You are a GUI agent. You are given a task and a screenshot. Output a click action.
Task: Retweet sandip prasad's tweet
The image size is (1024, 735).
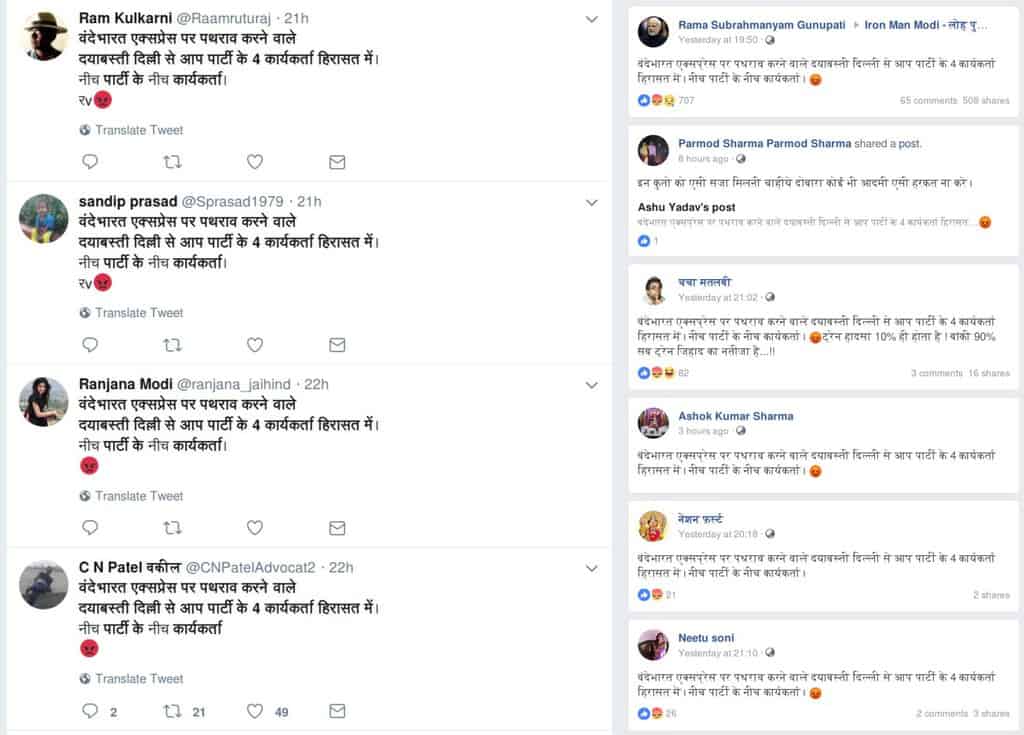pos(172,345)
